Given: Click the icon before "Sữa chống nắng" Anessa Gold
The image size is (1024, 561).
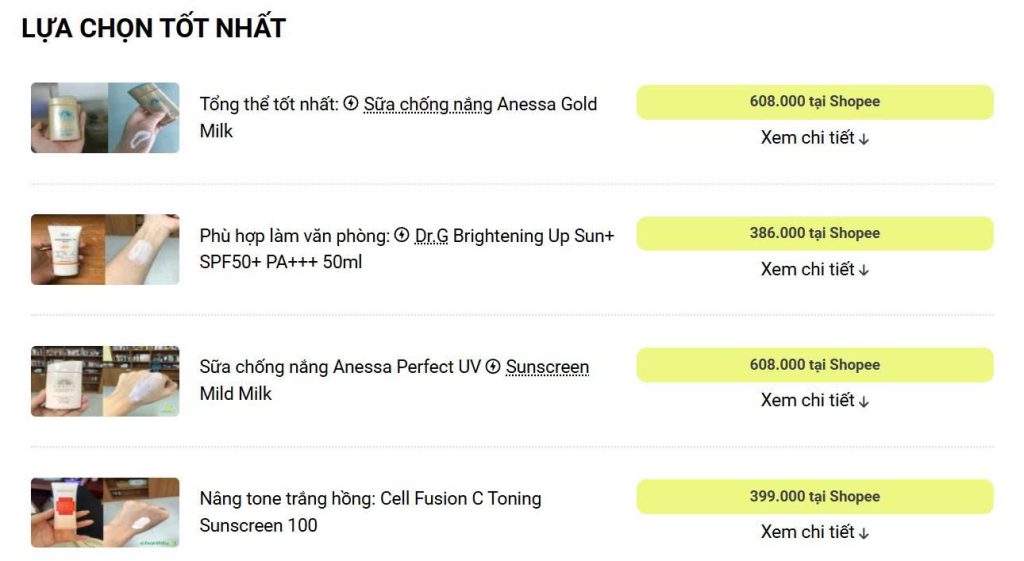Looking at the screenshot, I should [351, 103].
